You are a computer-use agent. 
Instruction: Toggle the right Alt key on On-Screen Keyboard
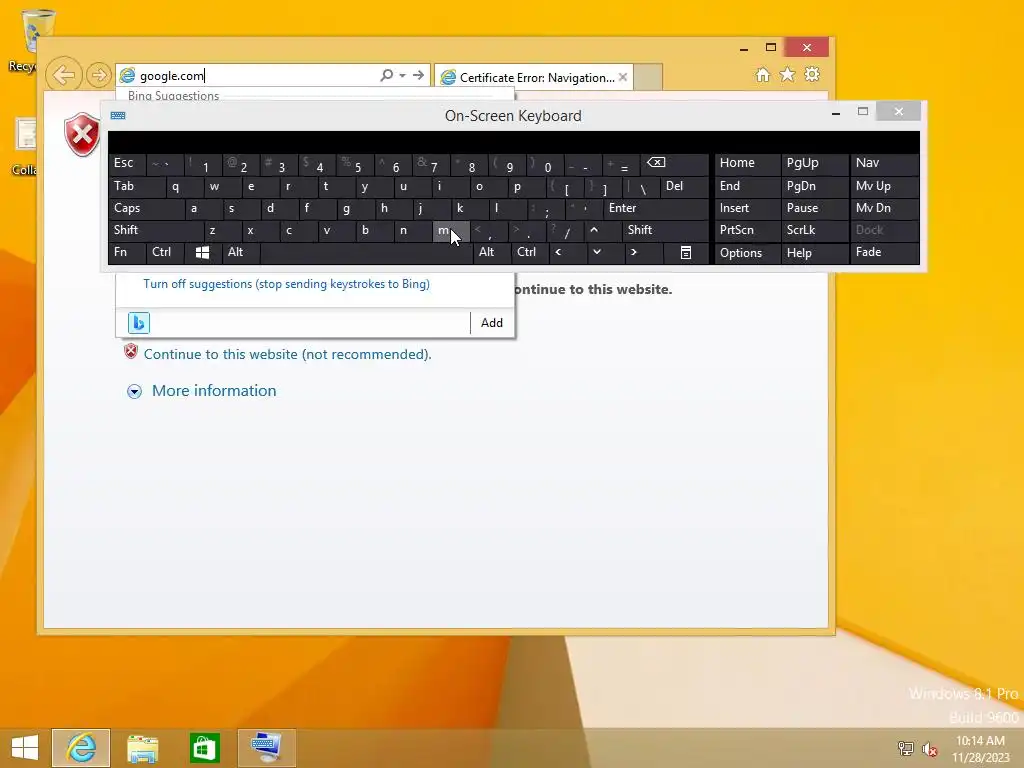(492, 252)
